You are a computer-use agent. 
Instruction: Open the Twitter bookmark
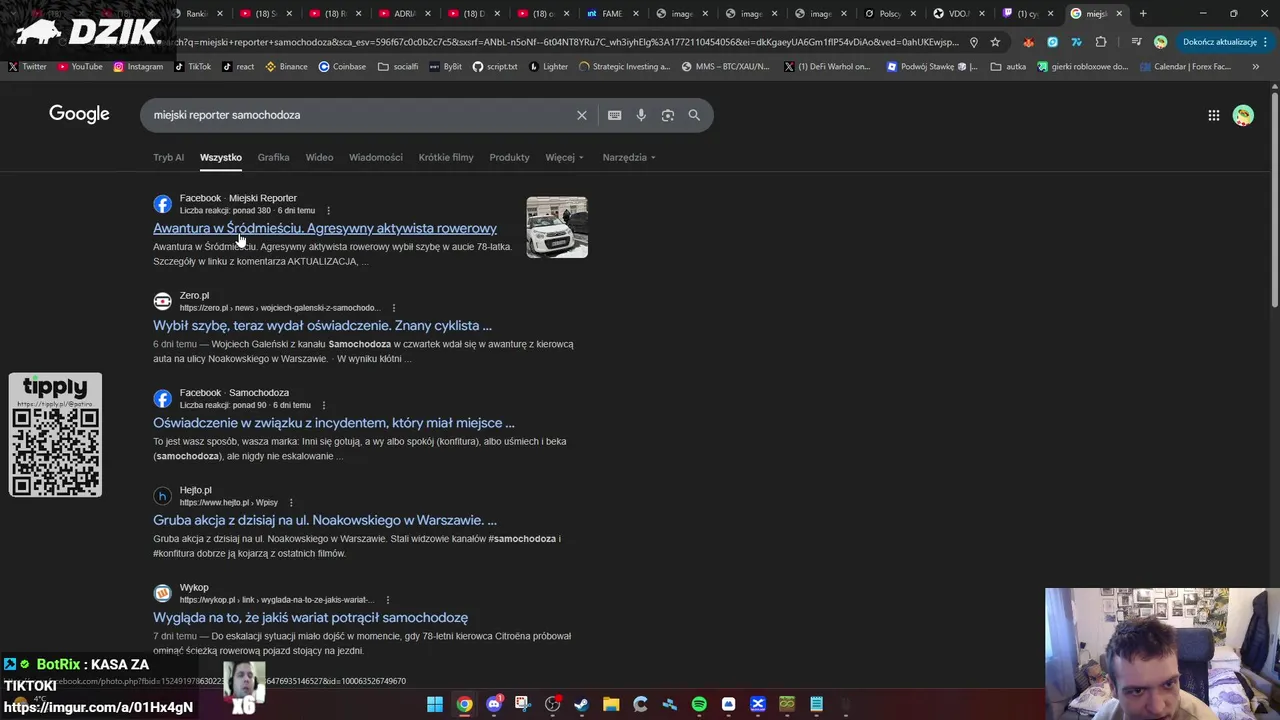coord(28,67)
